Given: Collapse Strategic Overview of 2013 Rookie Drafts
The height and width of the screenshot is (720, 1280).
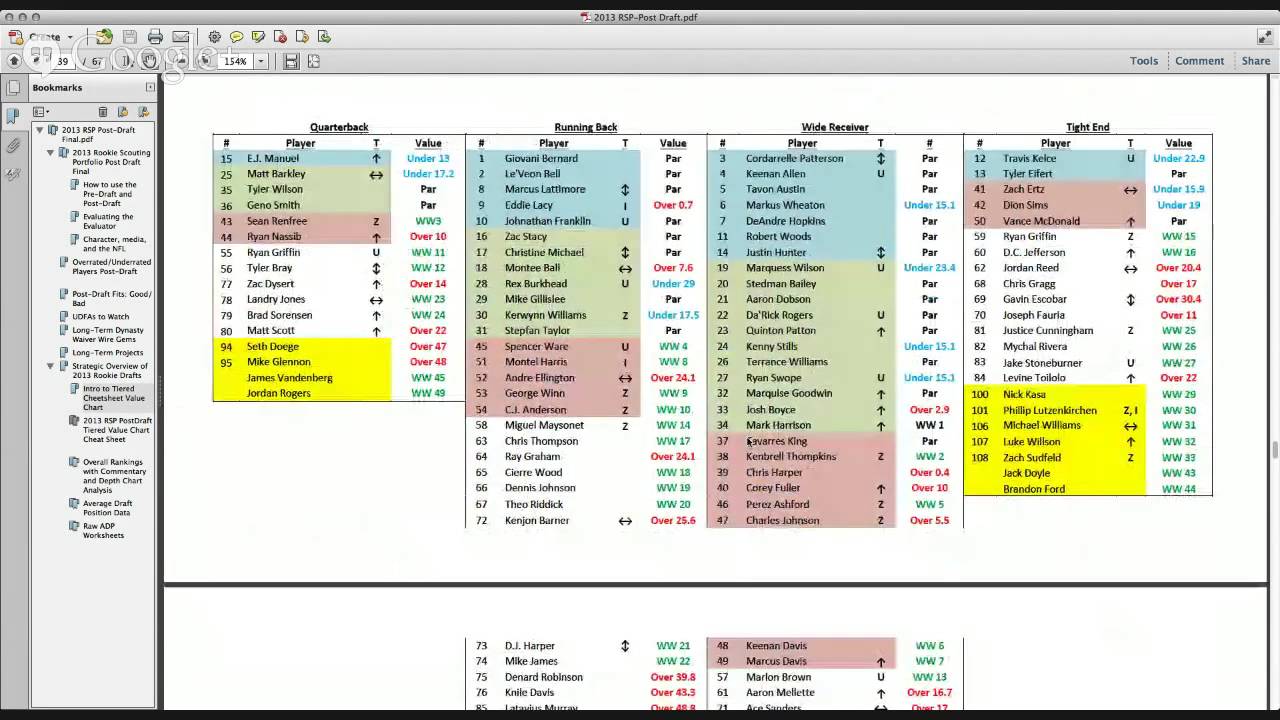Looking at the screenshot, I should [x=50, y=366].
